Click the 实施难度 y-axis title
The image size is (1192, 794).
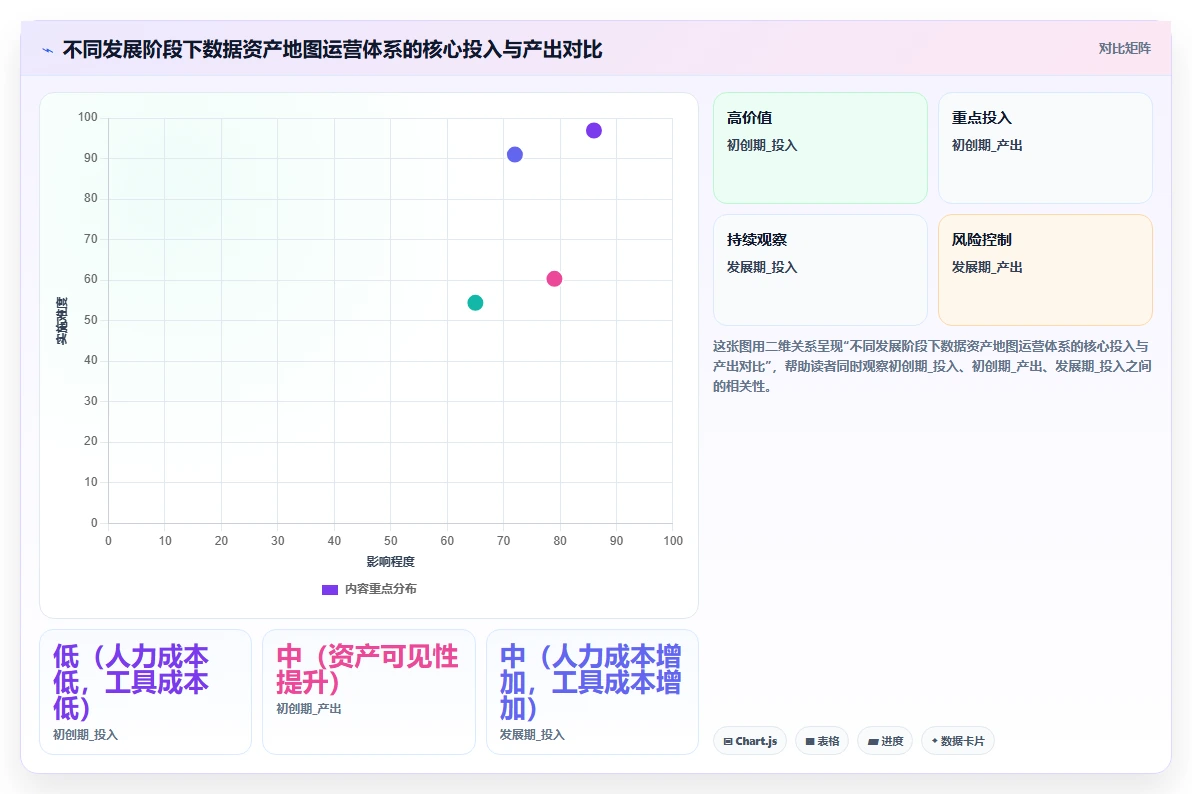(62, 320)
